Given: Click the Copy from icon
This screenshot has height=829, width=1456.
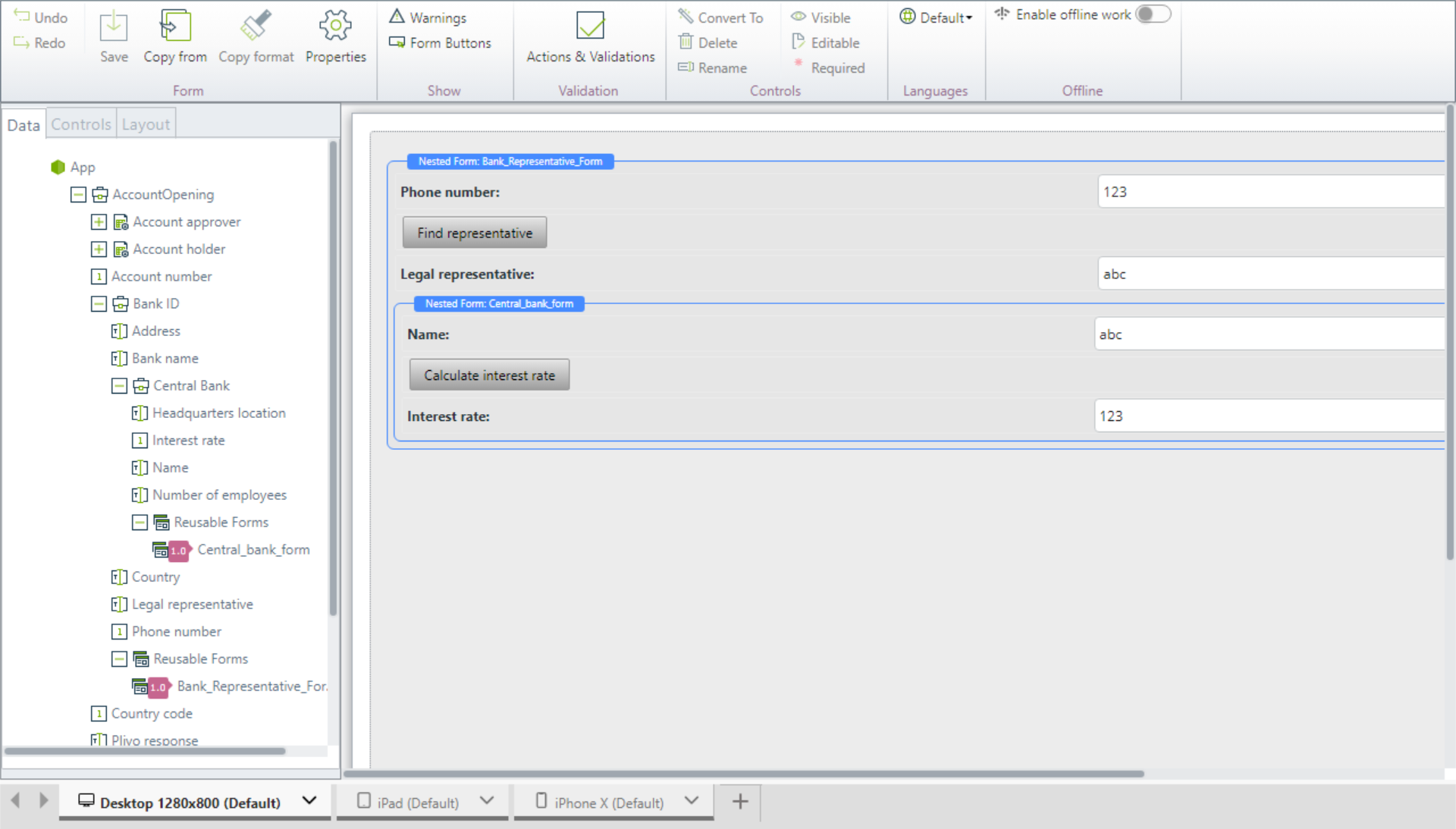Looking at the screenshot, I should (x=175, y=27).
